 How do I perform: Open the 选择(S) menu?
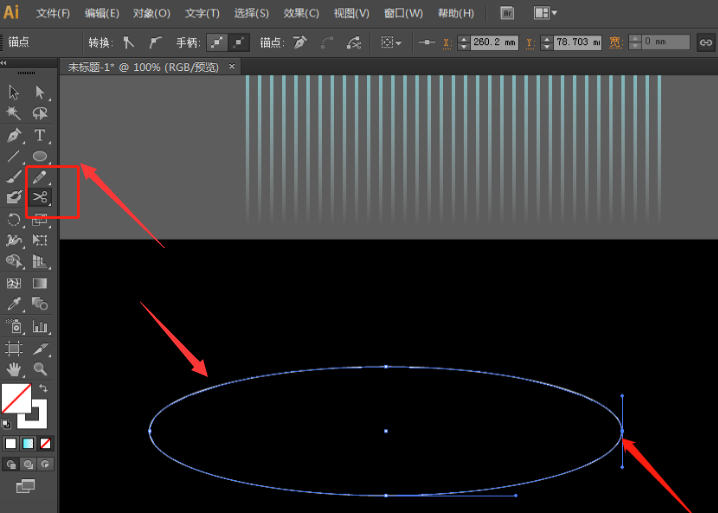(251, 13)
